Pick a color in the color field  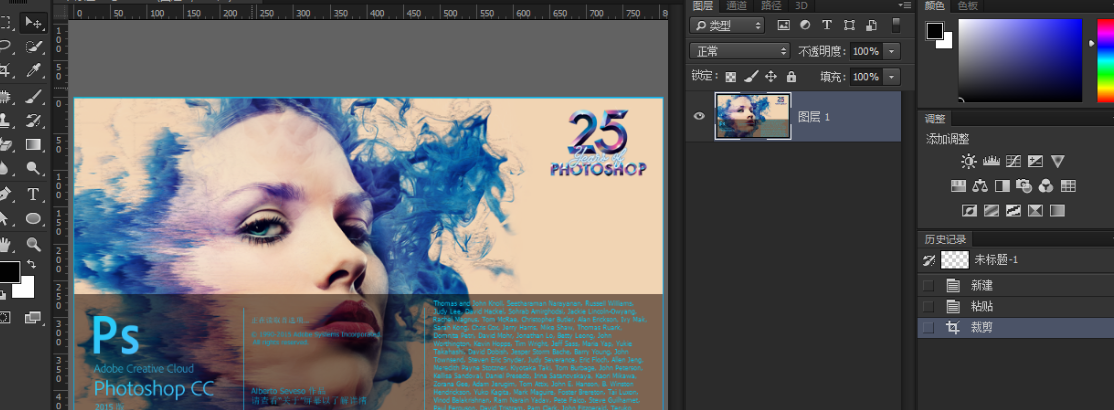pos(1020,60)
